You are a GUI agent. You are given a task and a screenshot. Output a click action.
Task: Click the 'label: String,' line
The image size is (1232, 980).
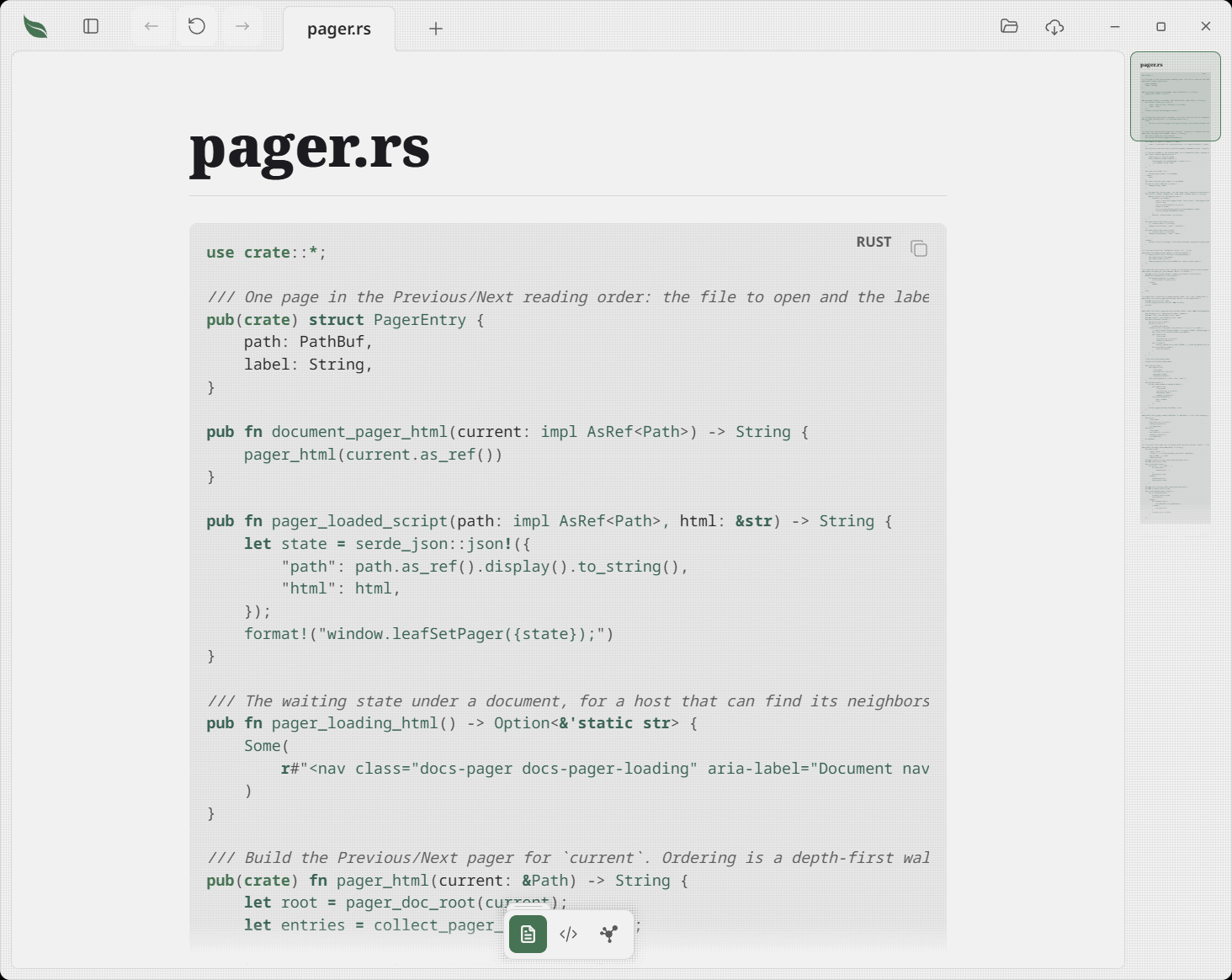[x=308, y=365]
